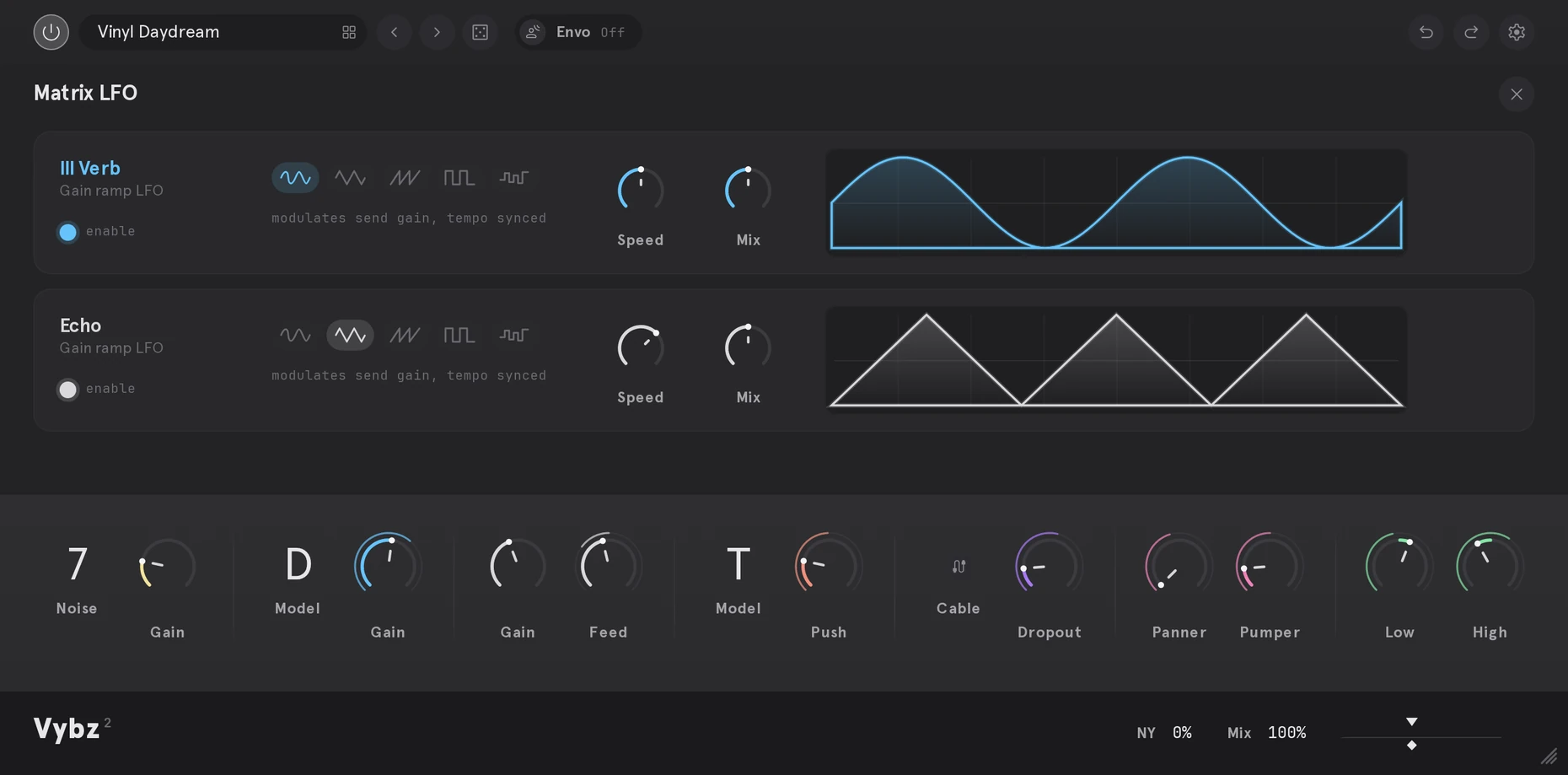Select random step wave for Ill Verb

pos(514,178)
